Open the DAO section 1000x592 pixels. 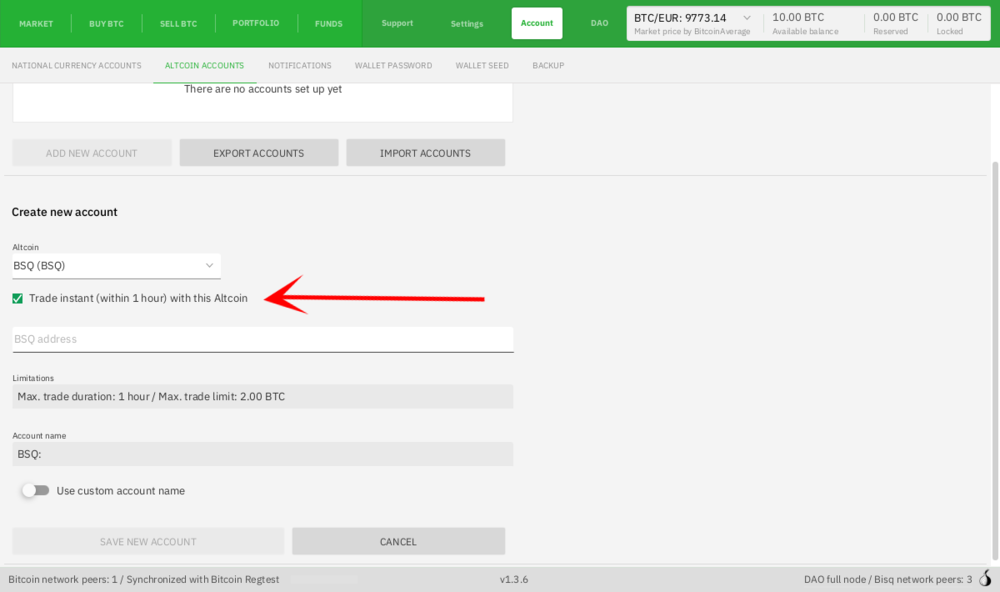(x=599, y=23)
